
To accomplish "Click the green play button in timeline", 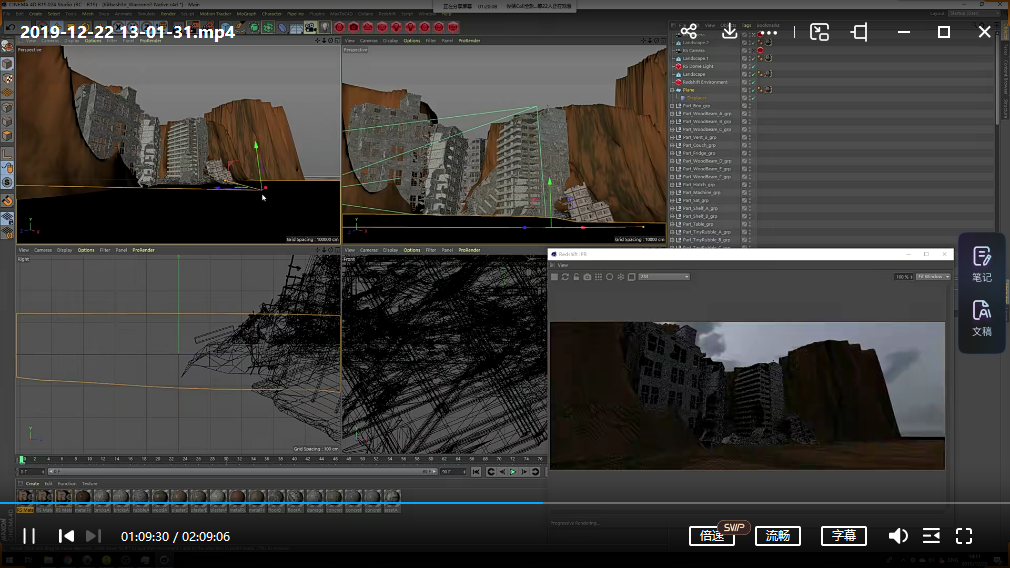I will (x=513, y=472).
